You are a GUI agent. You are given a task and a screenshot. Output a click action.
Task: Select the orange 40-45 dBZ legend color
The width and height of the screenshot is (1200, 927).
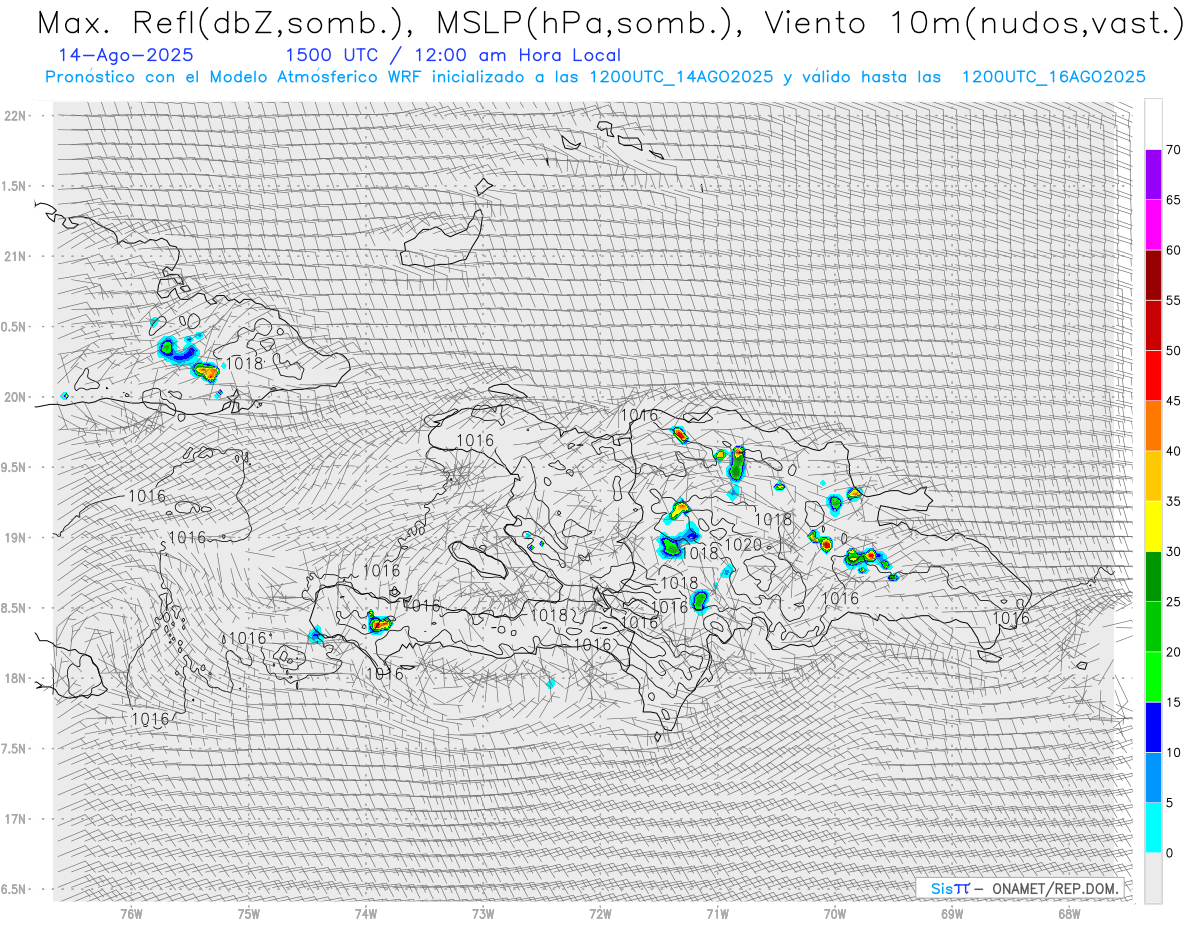(1153, 426)
